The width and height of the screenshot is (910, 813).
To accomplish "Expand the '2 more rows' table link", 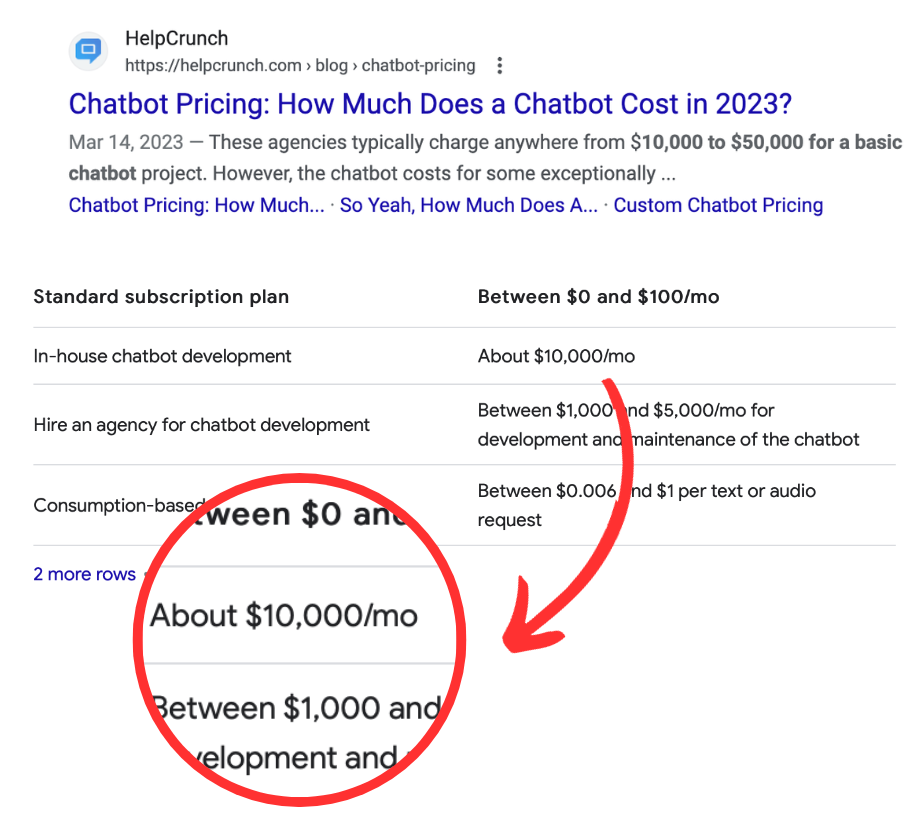I will [84, 574].
